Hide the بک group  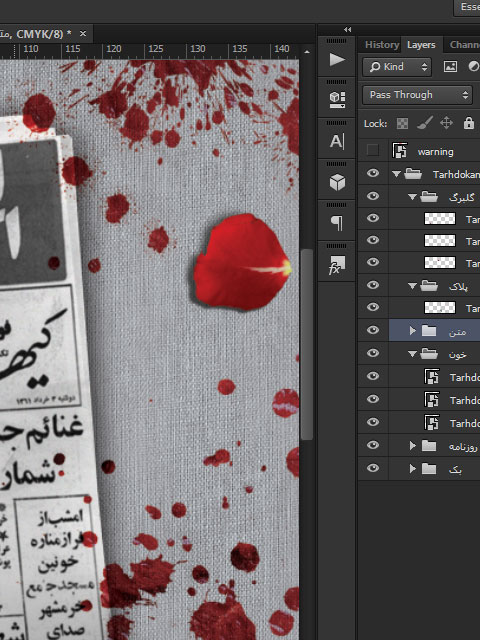click(x=373, y=469)
